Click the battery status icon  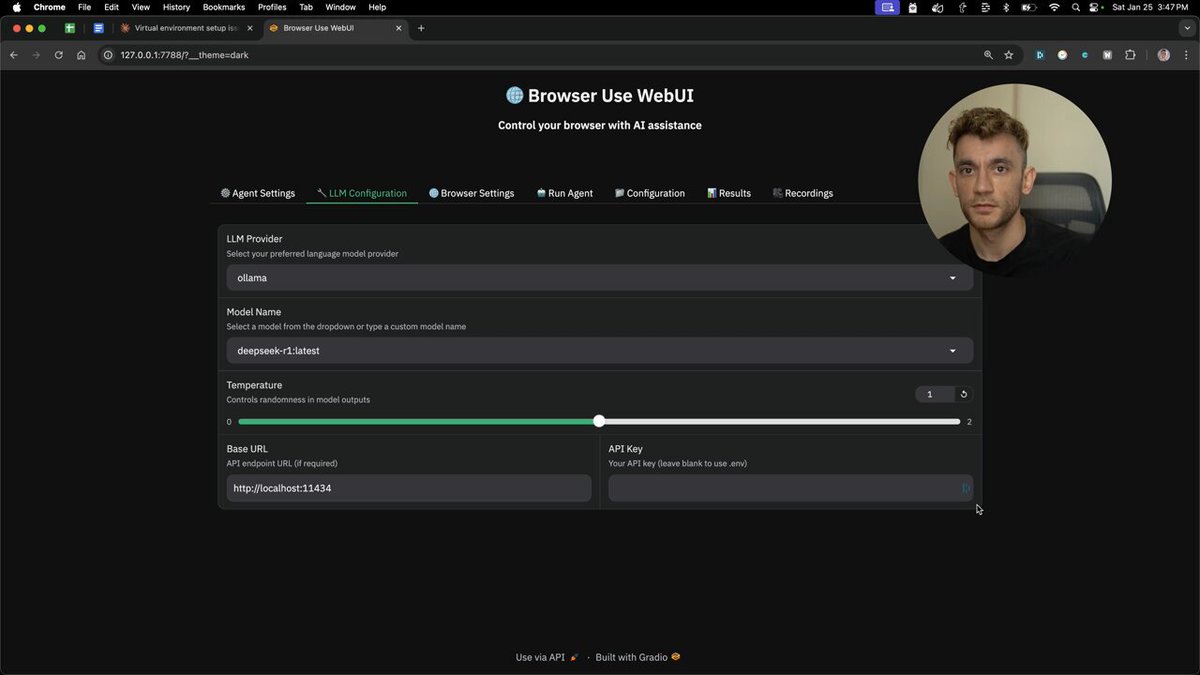[x=1029, y=7]
